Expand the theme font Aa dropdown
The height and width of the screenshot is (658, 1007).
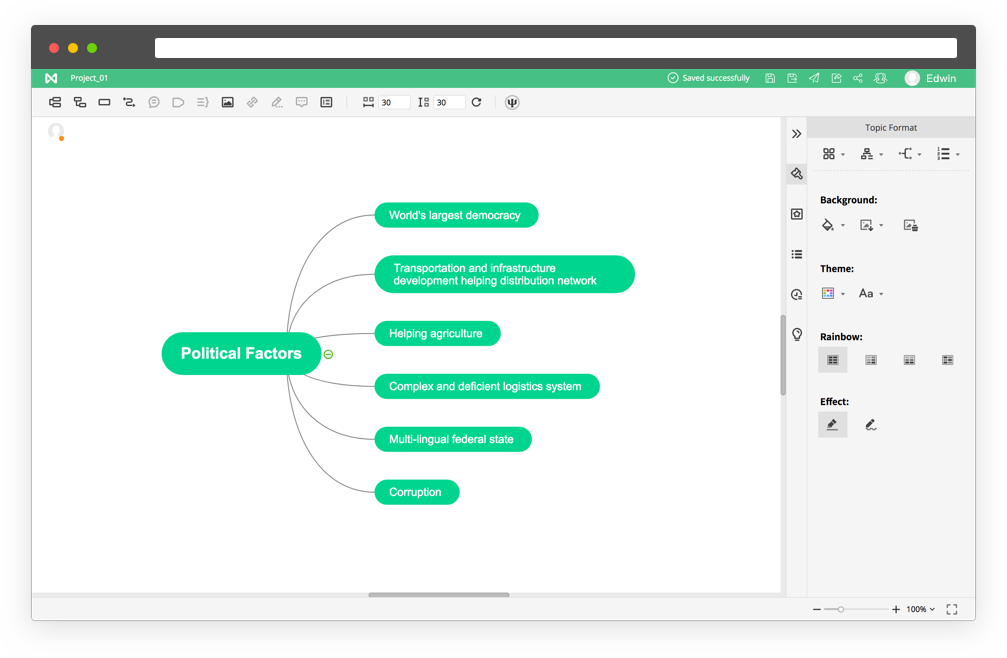(x=871, y=294)
